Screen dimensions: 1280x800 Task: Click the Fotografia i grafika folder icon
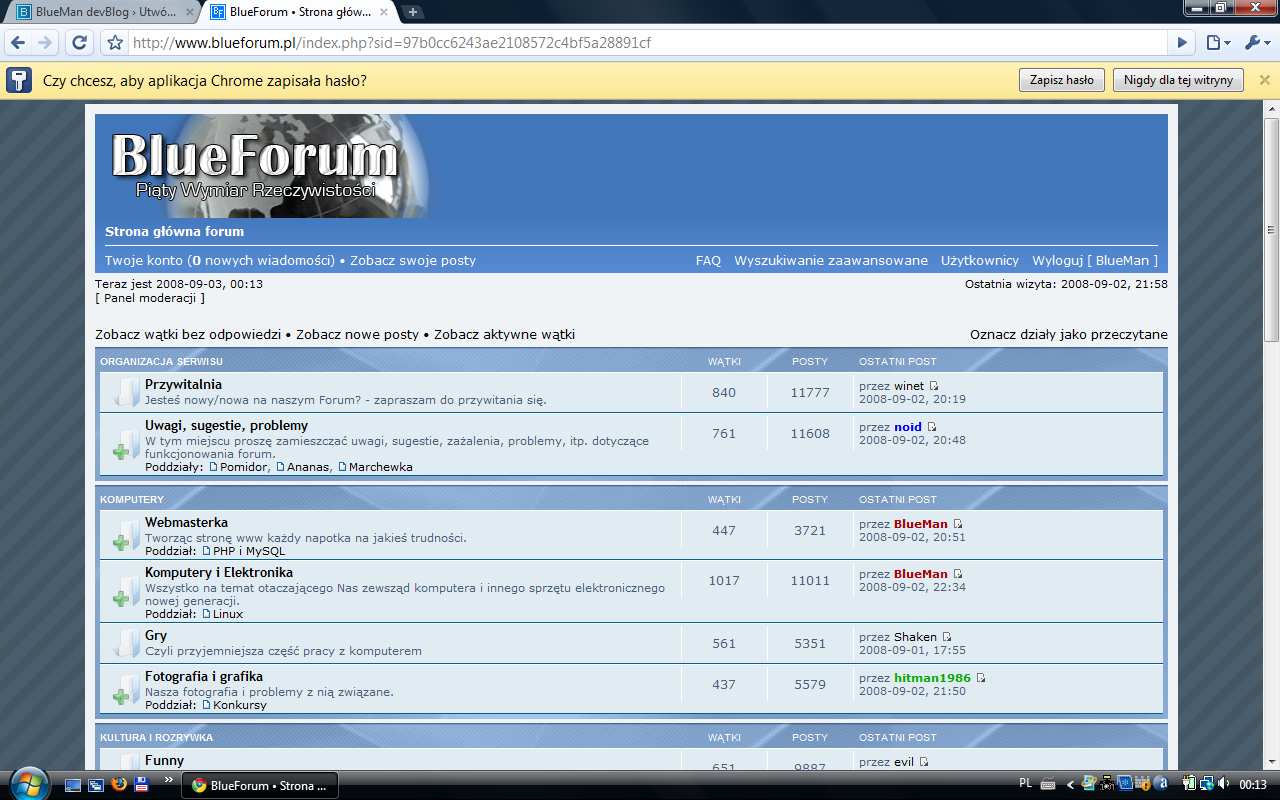coord(124,689)
